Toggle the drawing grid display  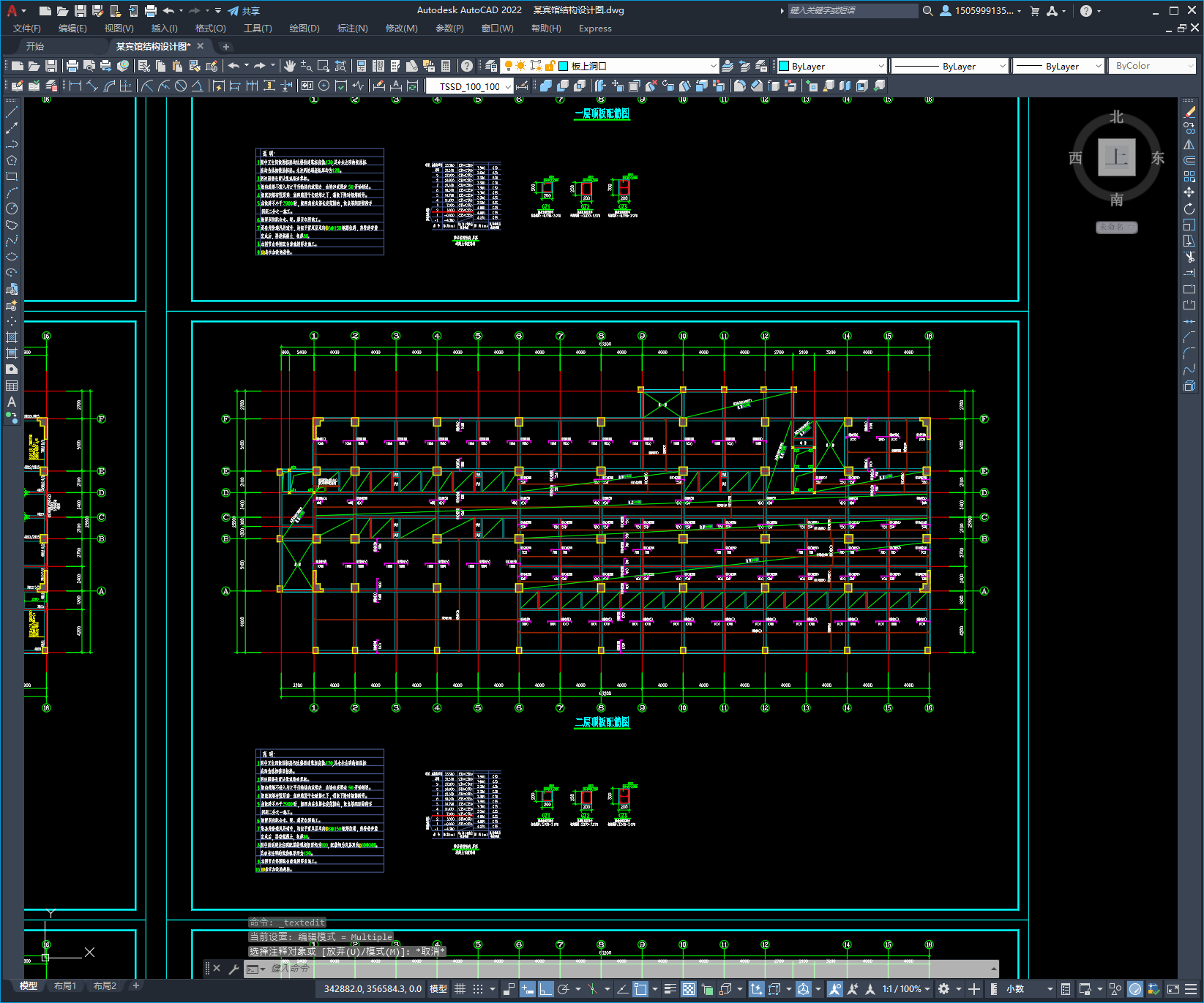460,989
